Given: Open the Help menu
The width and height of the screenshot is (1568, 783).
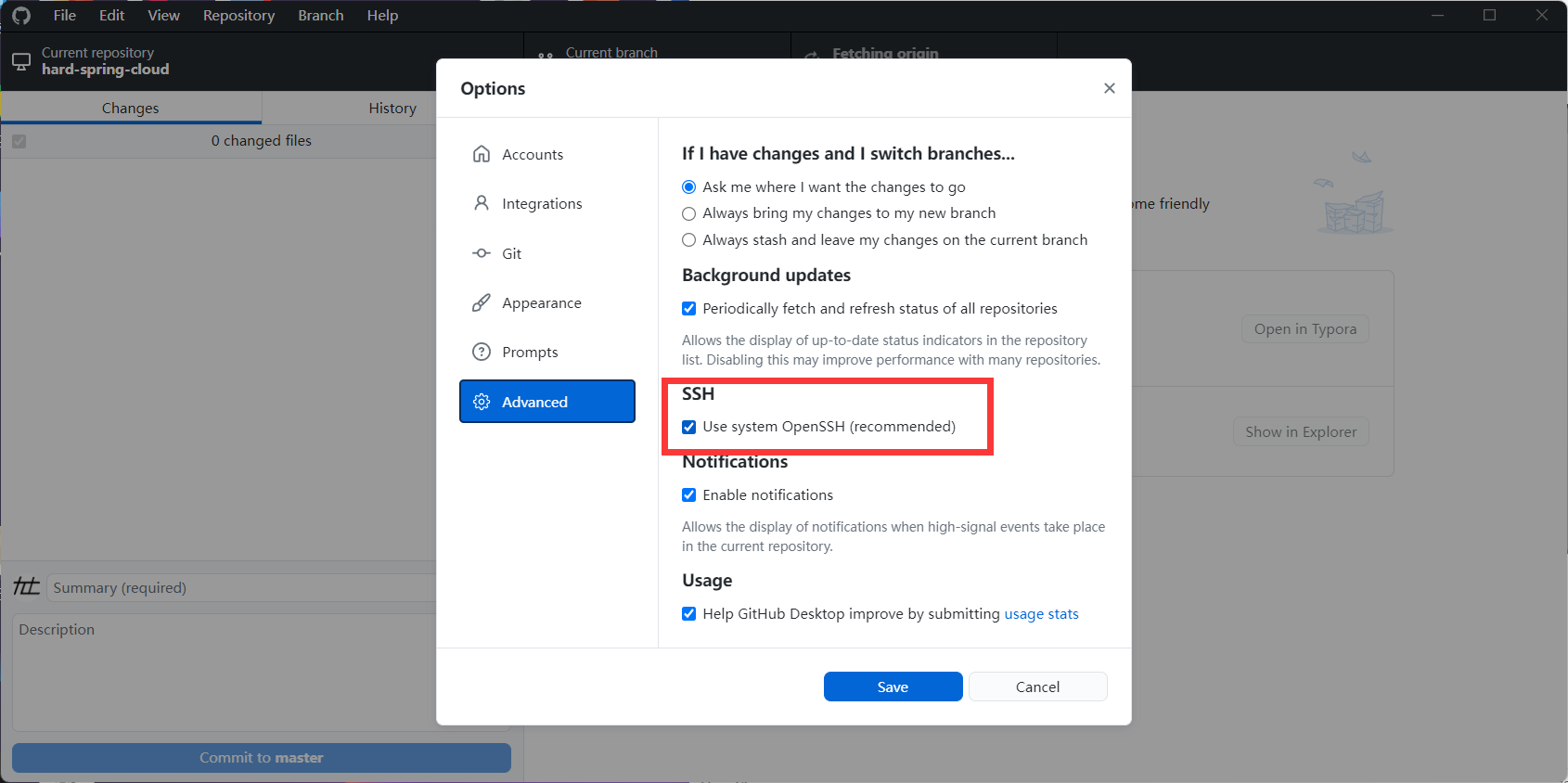Looking at the screenshot, I should (x=382, y=16).
